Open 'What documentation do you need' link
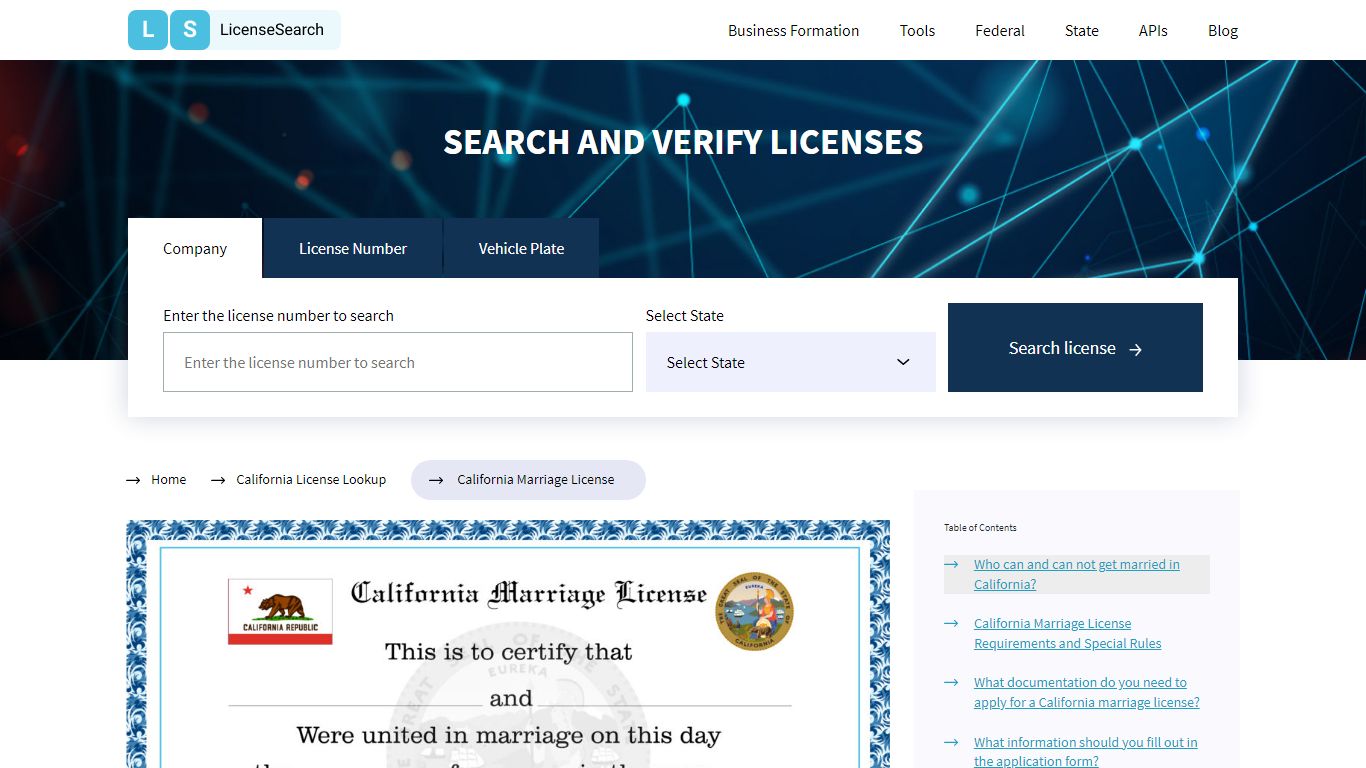Image resolution: width=1366 pixels, height=768 pixels. (1087, 692)
